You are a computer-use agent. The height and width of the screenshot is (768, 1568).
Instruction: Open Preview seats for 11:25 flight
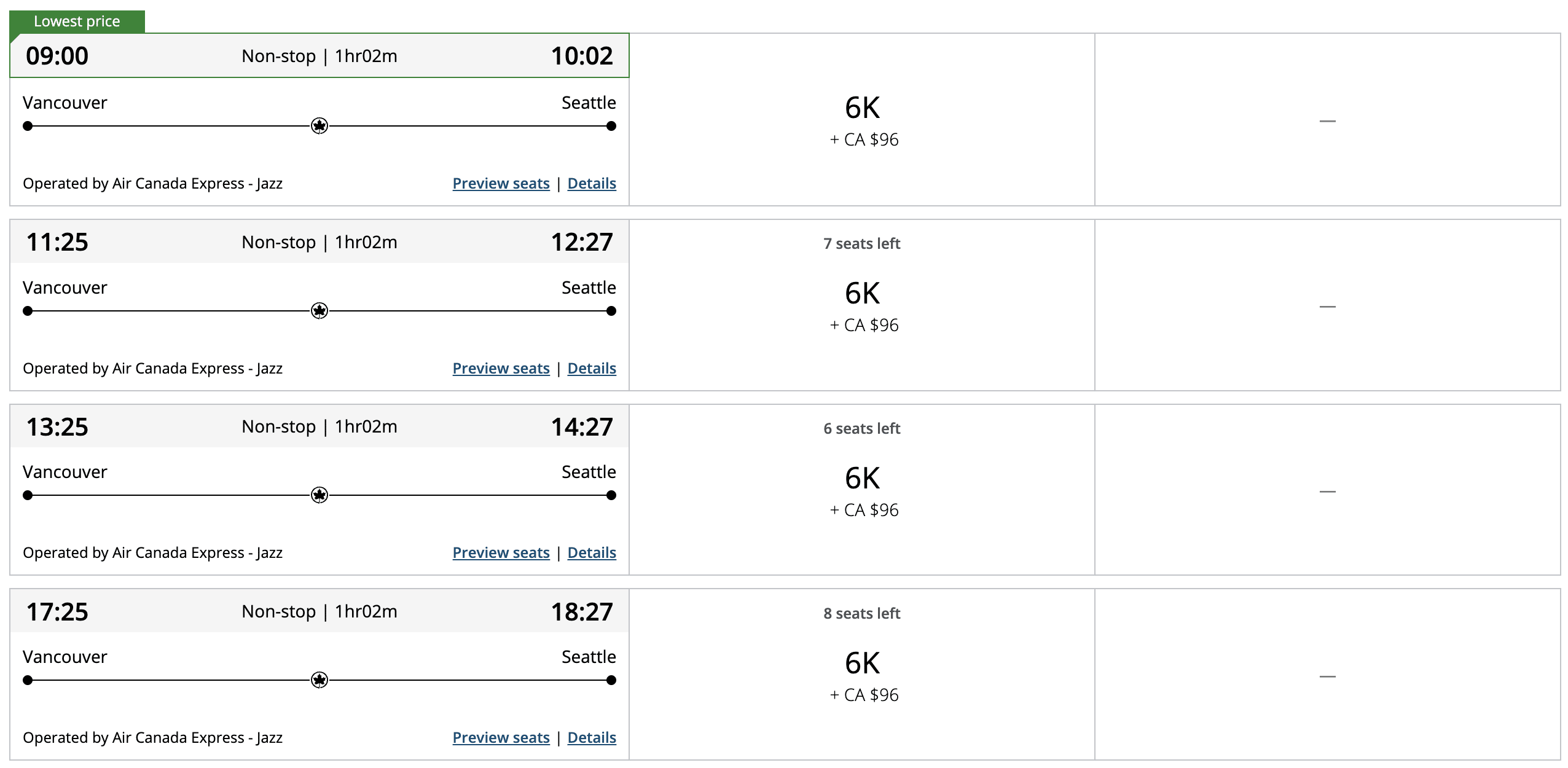click(501, 369)
